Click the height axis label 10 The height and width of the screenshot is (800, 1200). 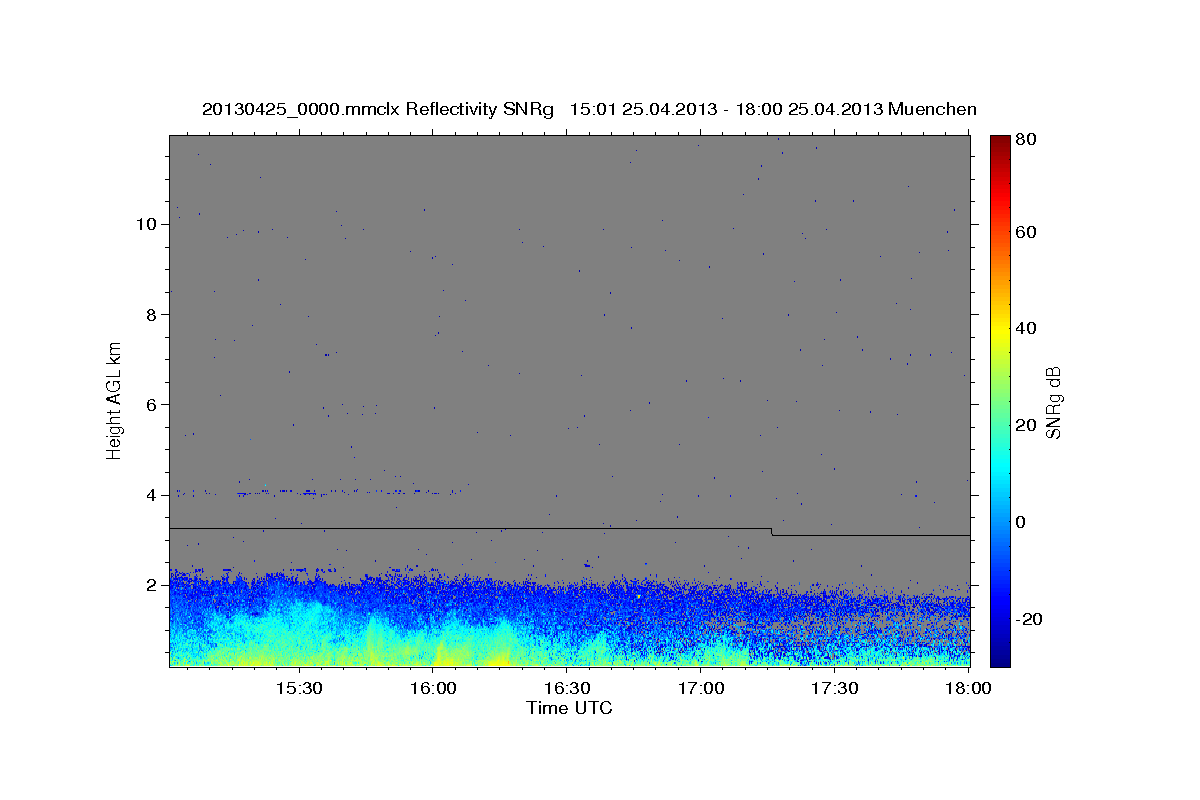147,224
